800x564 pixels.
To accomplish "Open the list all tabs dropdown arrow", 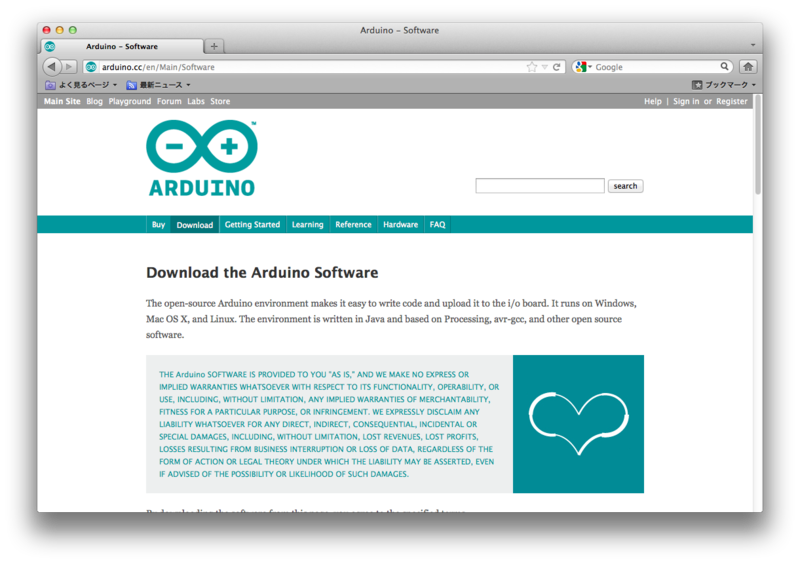I will [x=753, y=46].
